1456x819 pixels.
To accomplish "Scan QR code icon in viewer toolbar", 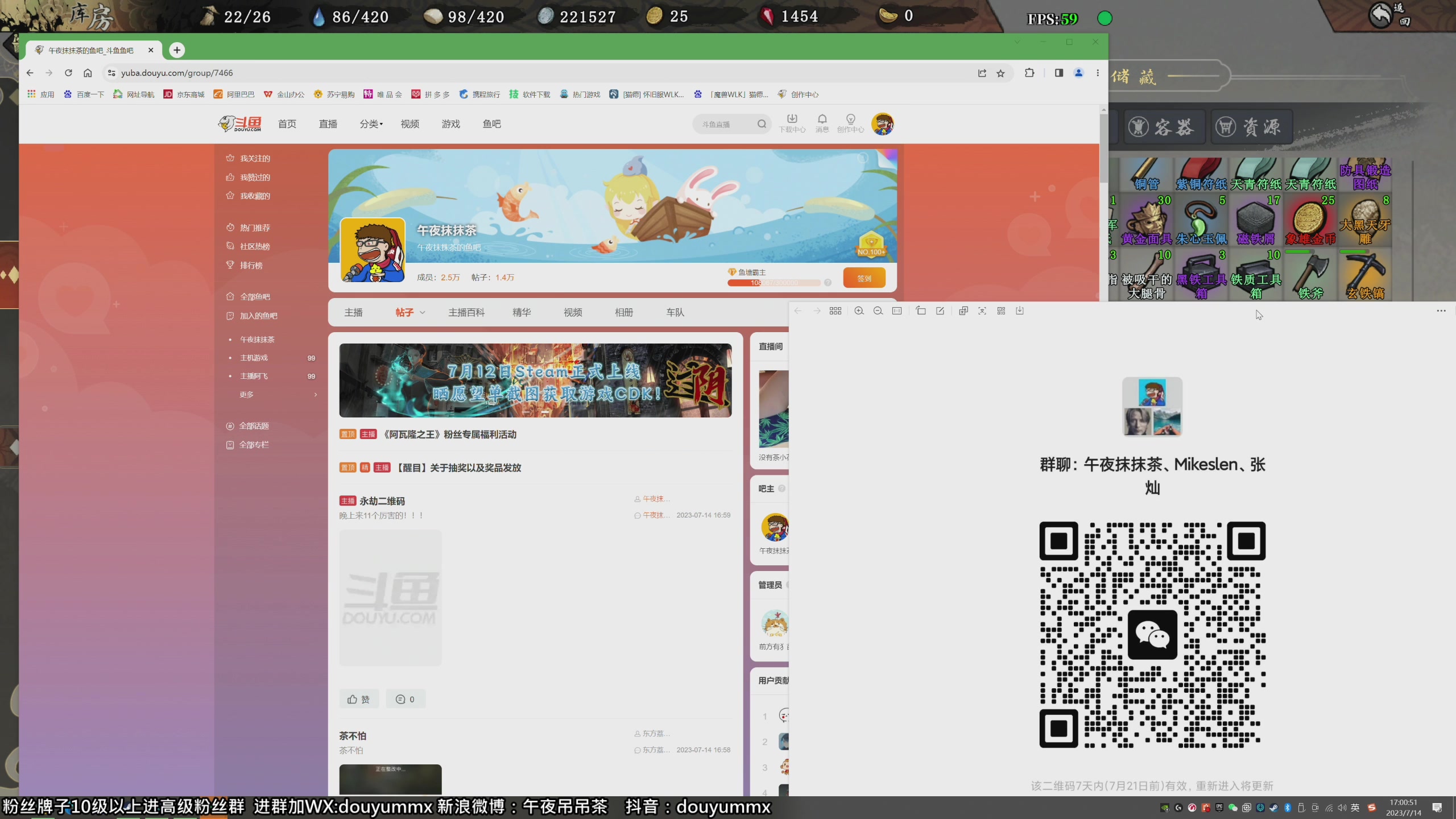I will click(1001, 311).
